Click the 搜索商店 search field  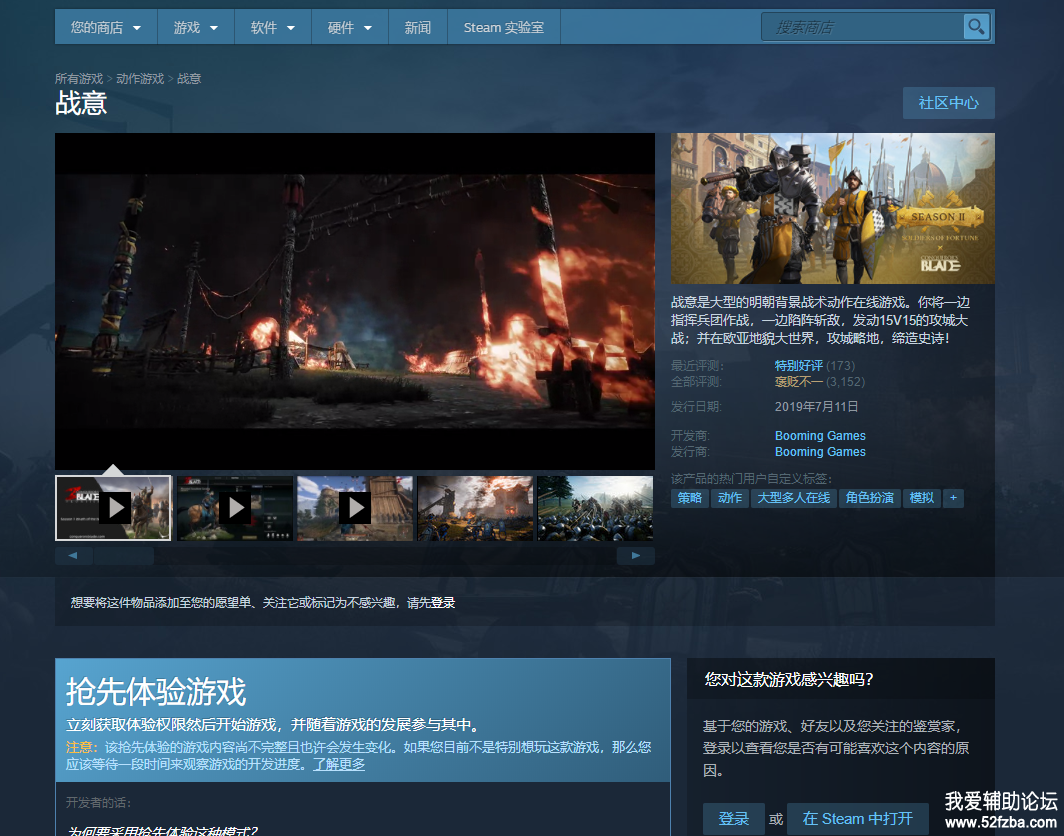coord(862,27)
